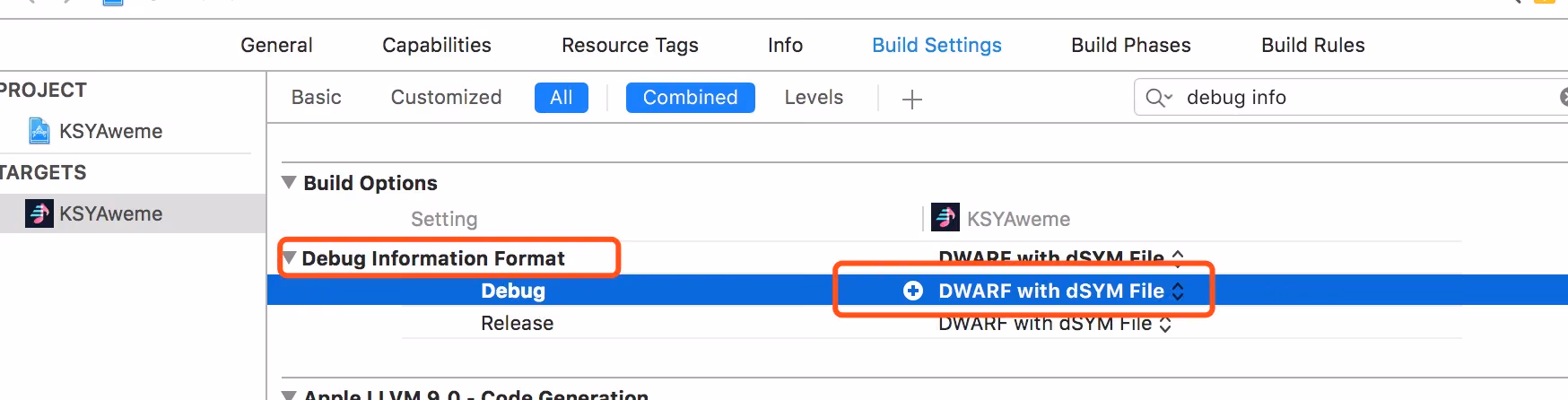Click the KSYAweme target app icon

(x=39, y=213)
